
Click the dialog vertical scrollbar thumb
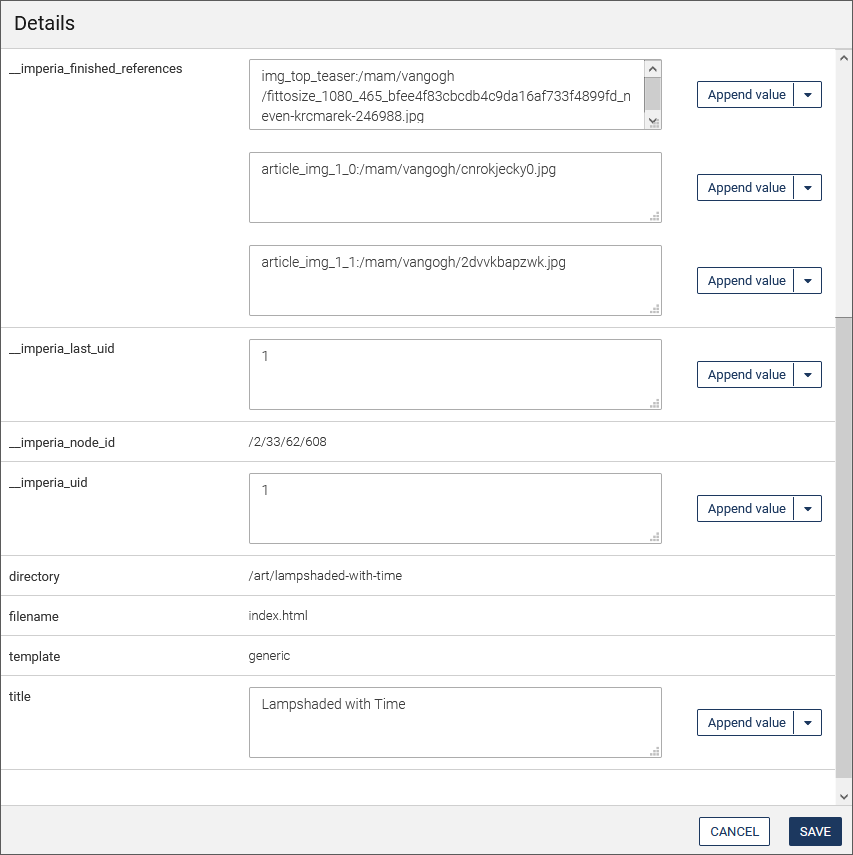(x=844, y=547)
